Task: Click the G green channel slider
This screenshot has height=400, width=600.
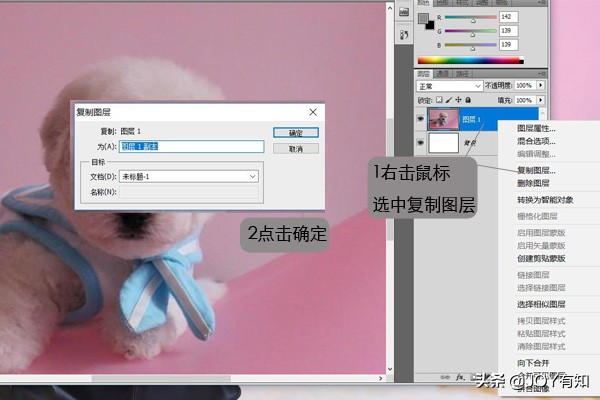Action: [x=471, y=32]
